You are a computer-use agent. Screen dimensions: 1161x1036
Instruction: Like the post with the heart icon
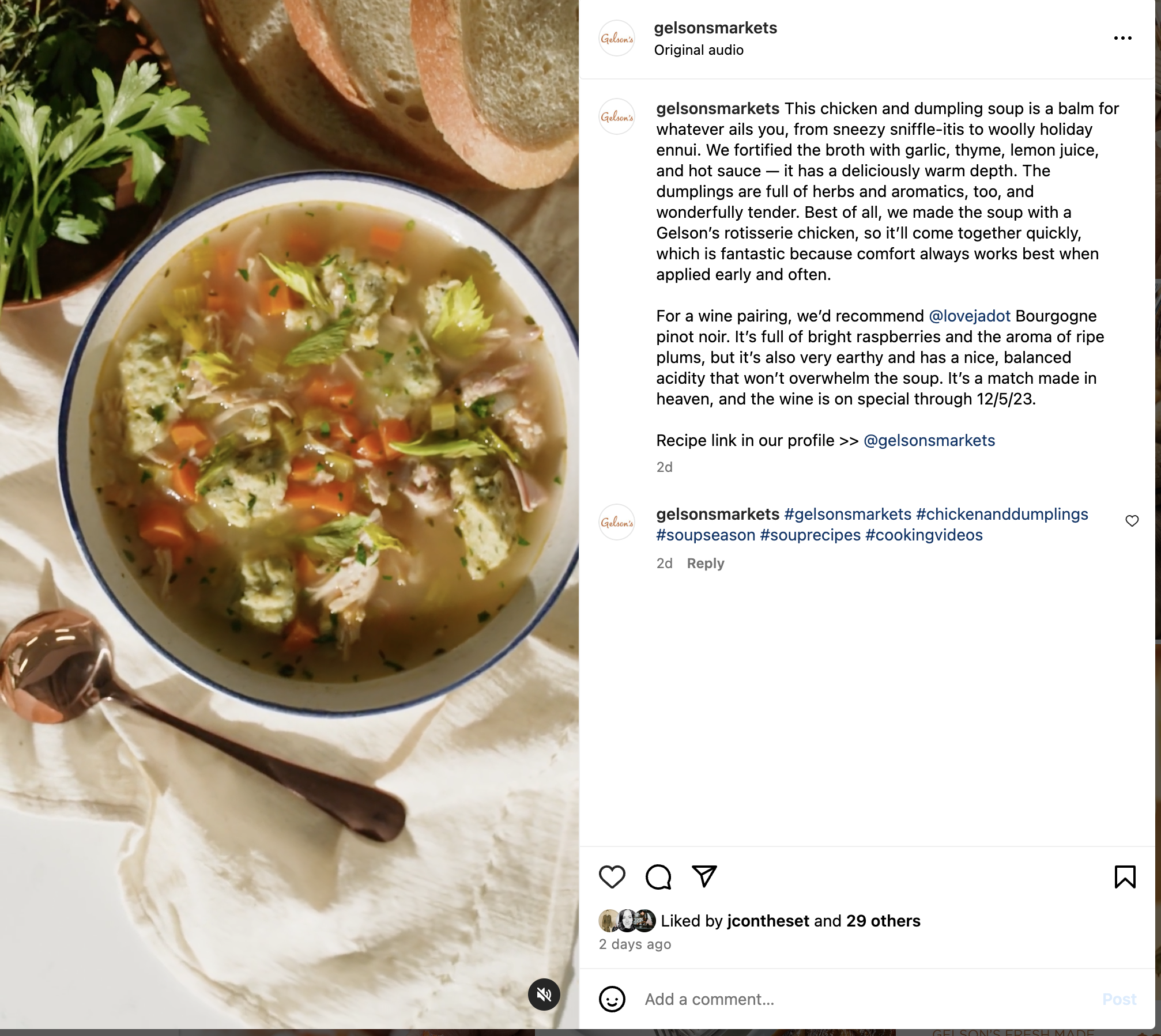coord(612,877)
